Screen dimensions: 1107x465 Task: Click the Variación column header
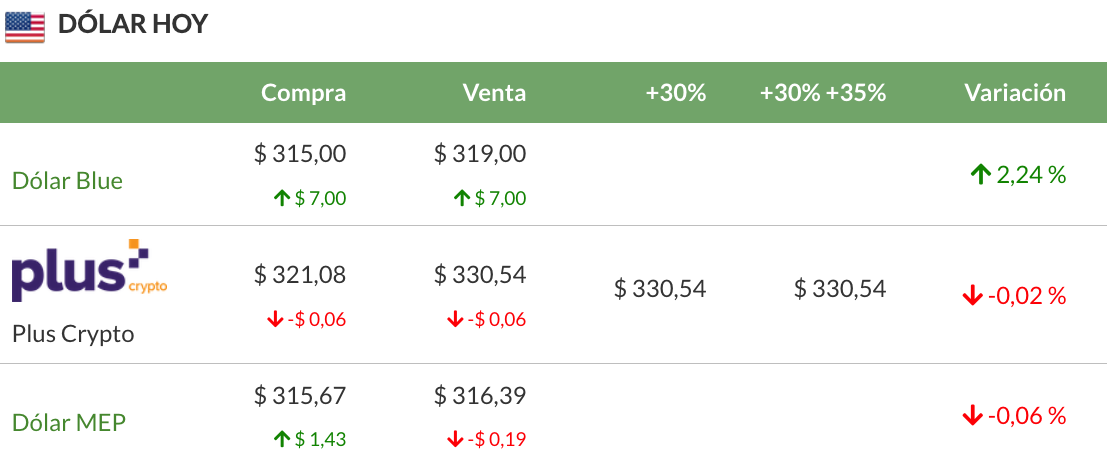[1014, 93]
